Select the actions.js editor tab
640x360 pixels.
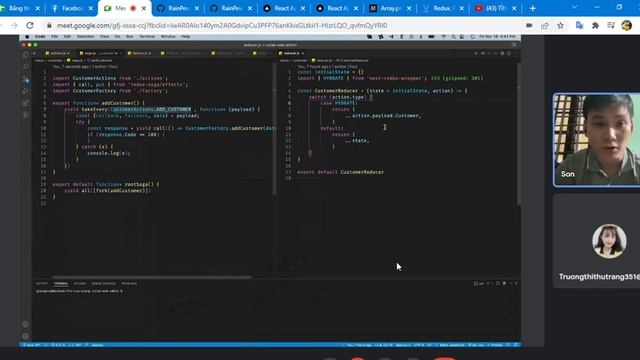tap(60, 53)
